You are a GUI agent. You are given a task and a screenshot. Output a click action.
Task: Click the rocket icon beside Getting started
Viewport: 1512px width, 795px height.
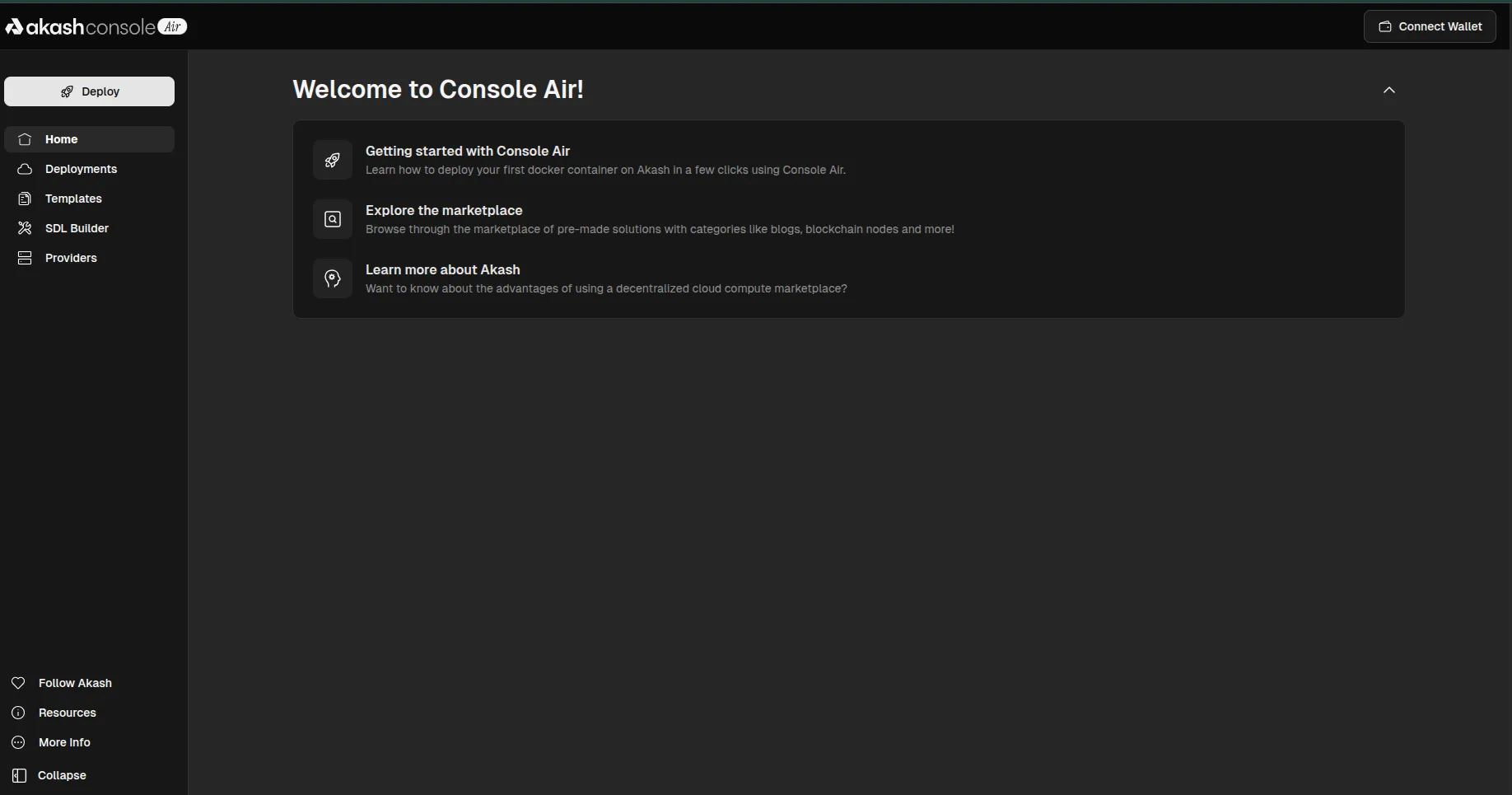[333, 160]
